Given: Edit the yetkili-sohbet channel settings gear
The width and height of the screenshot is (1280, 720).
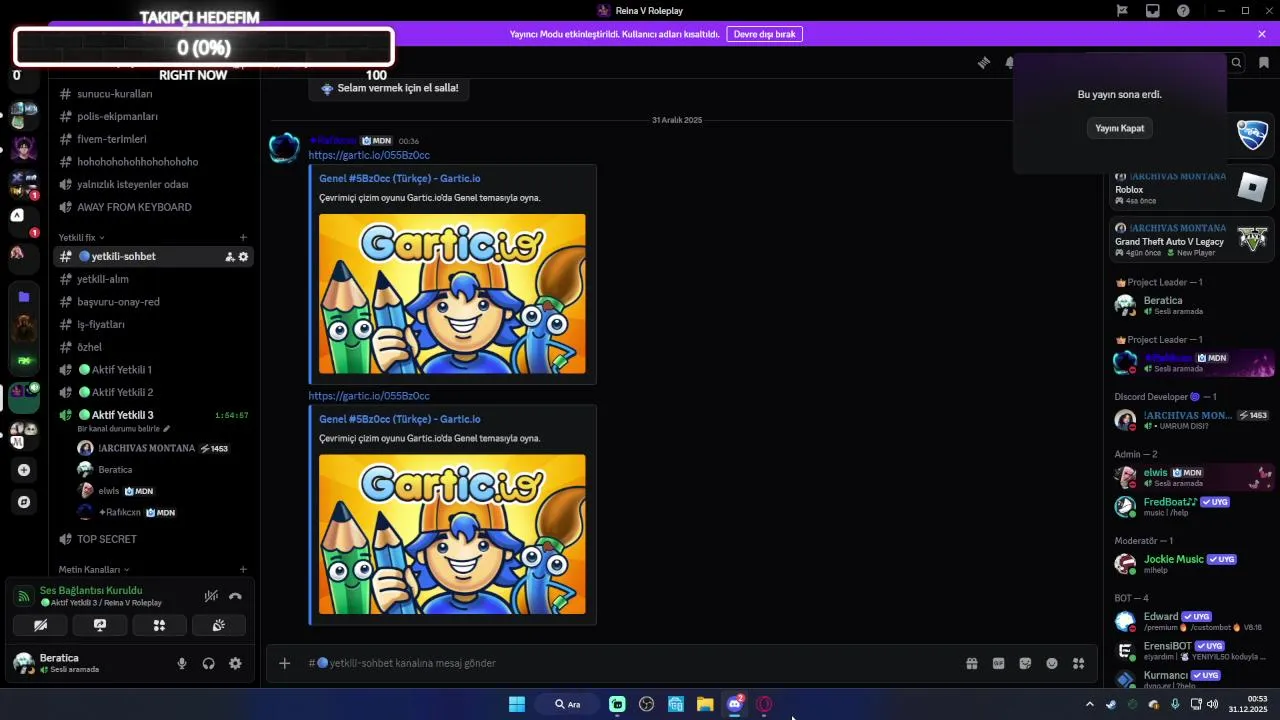Looking at the screenshot, I should [243, 257].
